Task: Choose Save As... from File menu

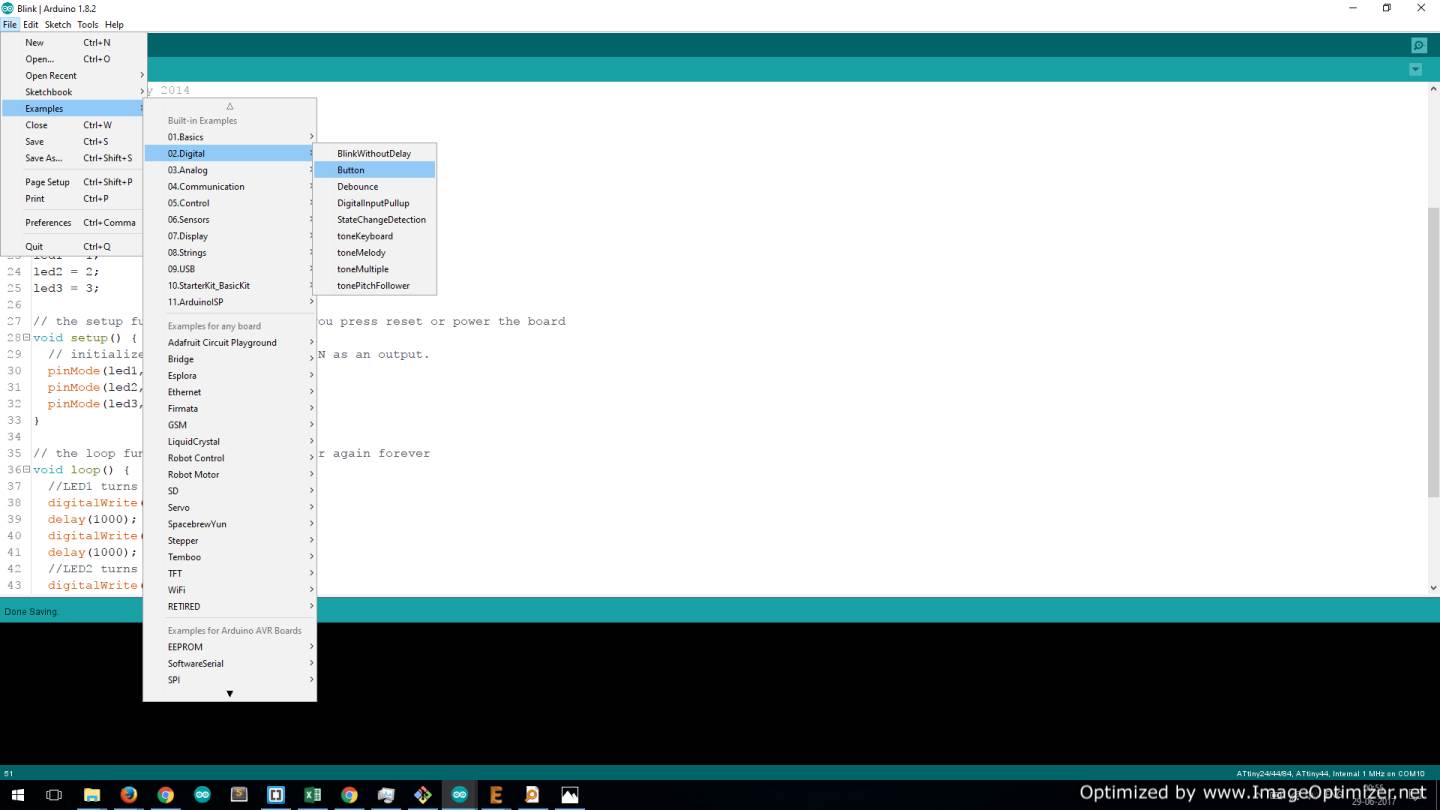Action: point(74,158)
